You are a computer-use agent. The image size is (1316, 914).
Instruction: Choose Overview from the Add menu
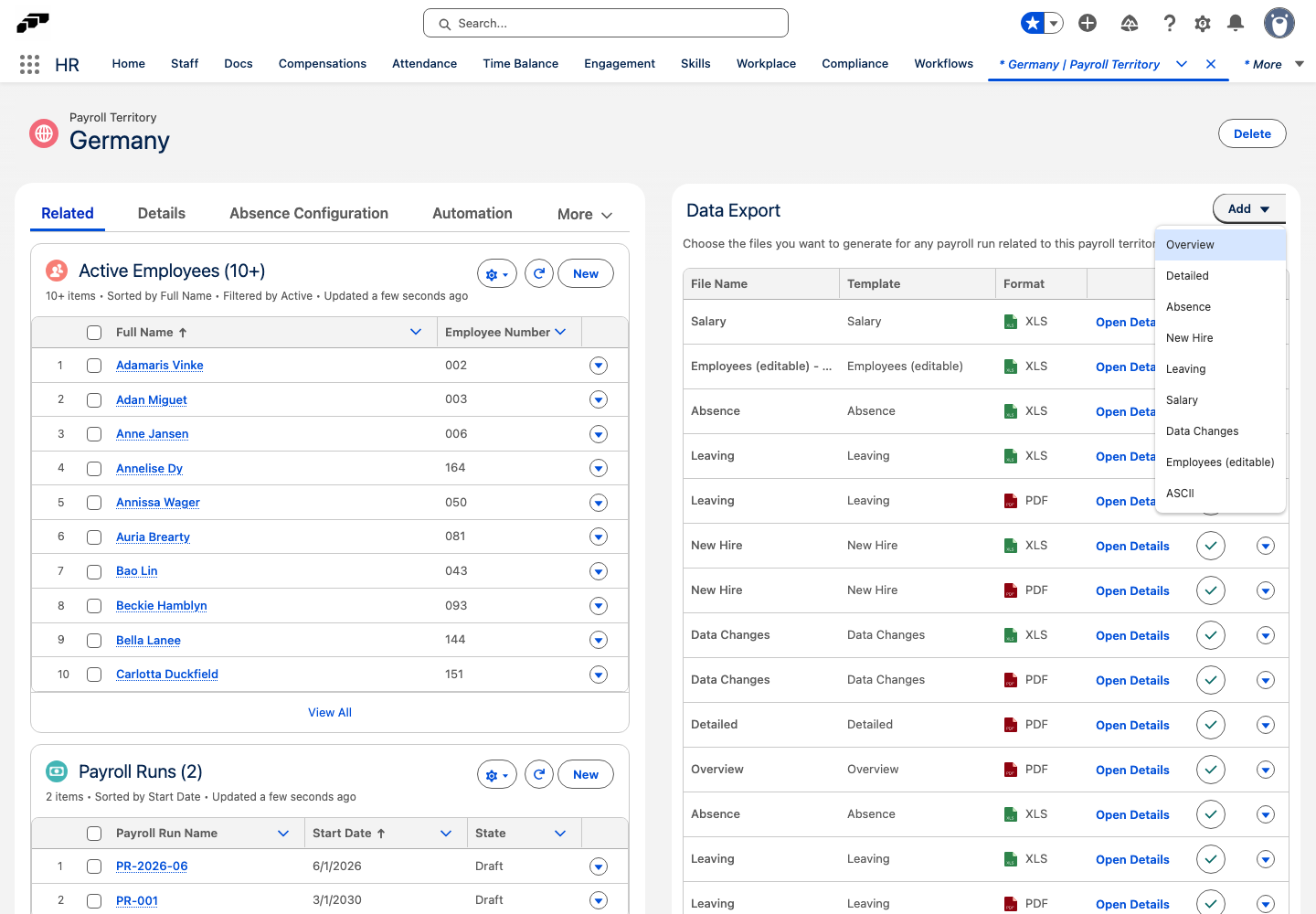tap(1220, 245)
